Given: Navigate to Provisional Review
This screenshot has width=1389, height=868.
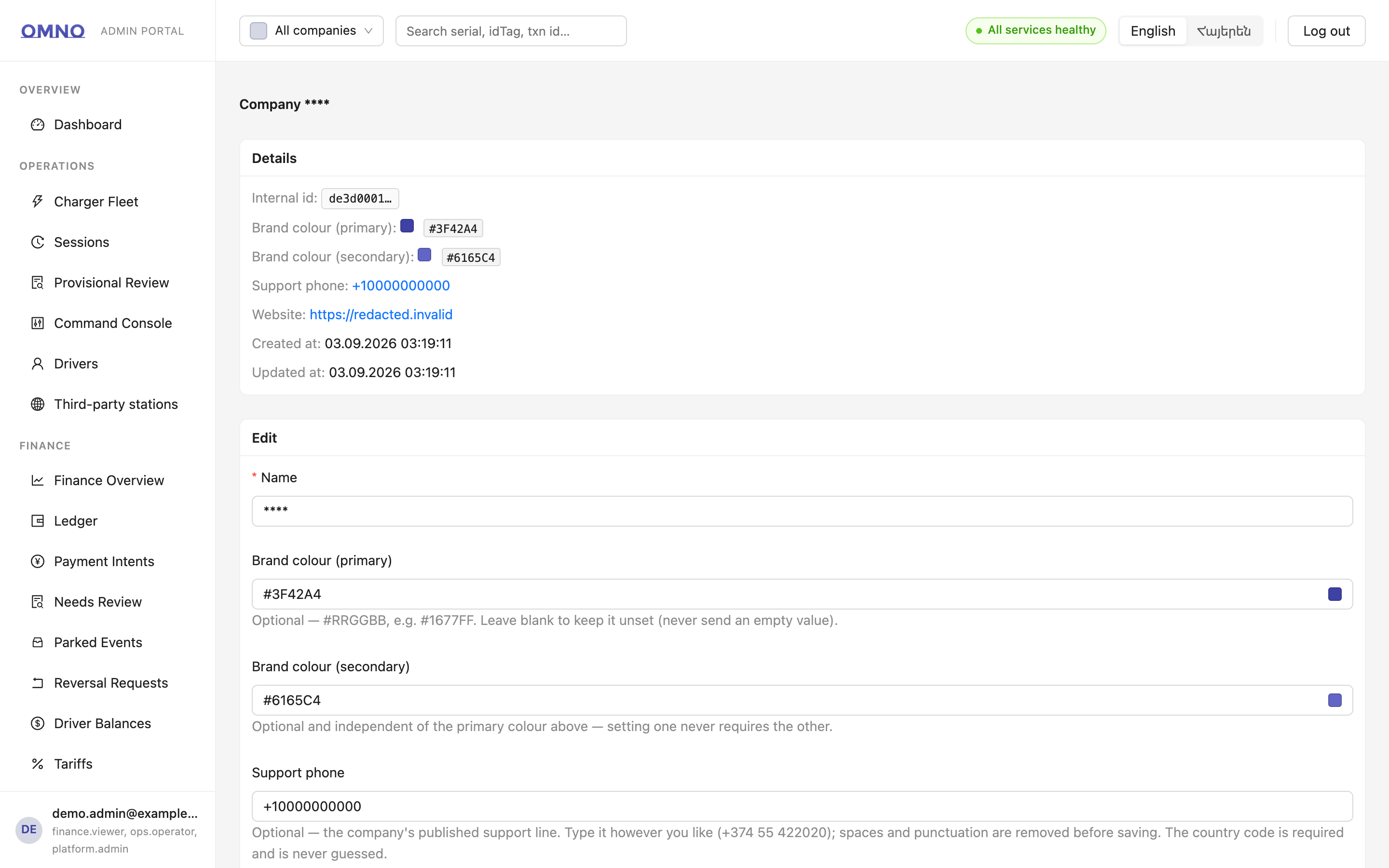Looking at the screenshot, I should coord(108,283).
